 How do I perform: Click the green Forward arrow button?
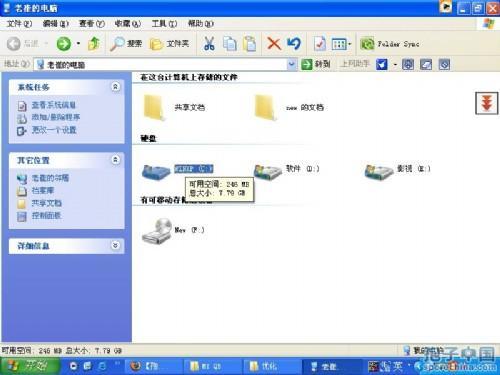coord(63,44)
